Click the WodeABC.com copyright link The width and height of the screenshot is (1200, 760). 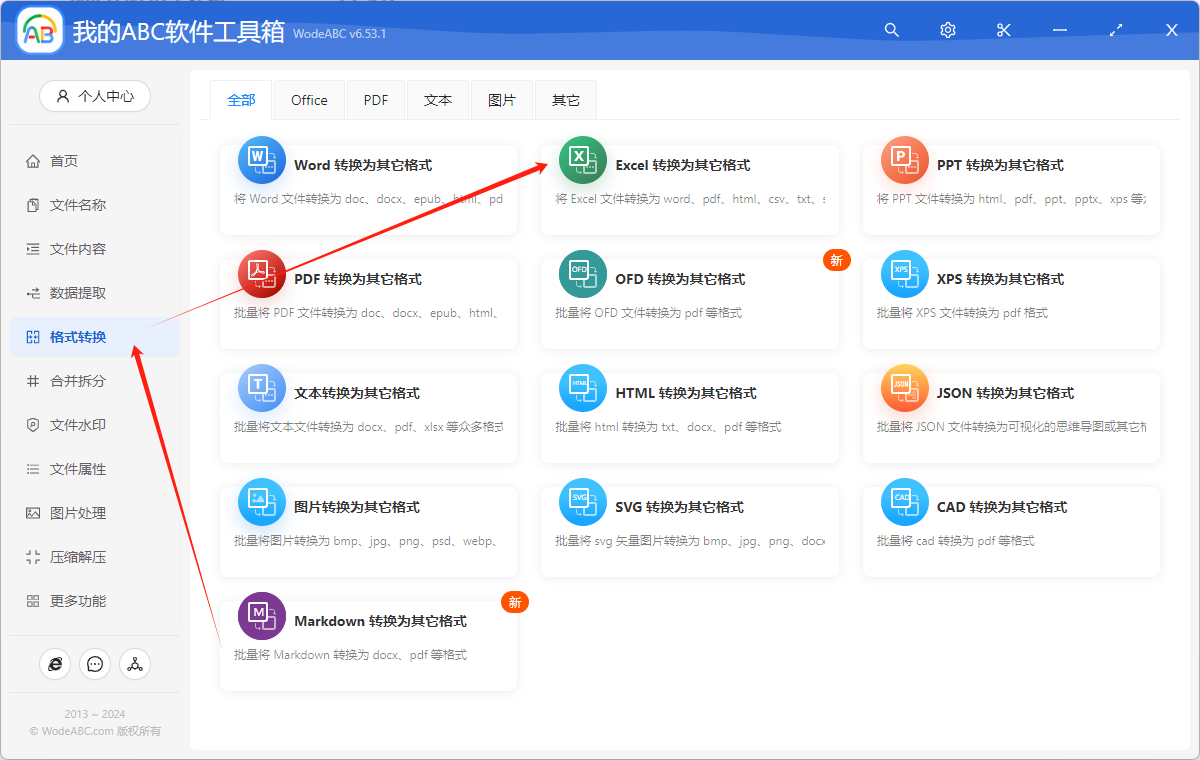coord(94,729)
